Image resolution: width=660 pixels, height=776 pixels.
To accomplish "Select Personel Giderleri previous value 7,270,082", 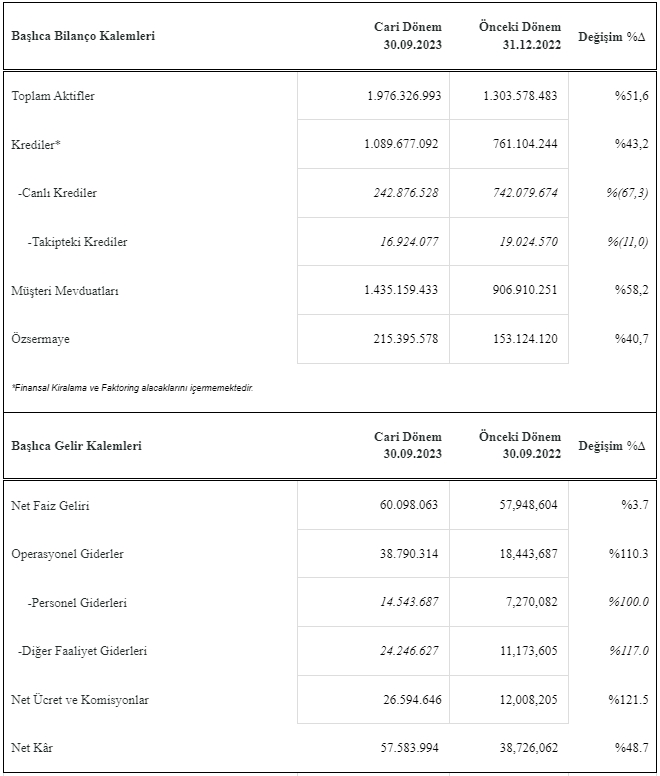I will pos(531,602).
